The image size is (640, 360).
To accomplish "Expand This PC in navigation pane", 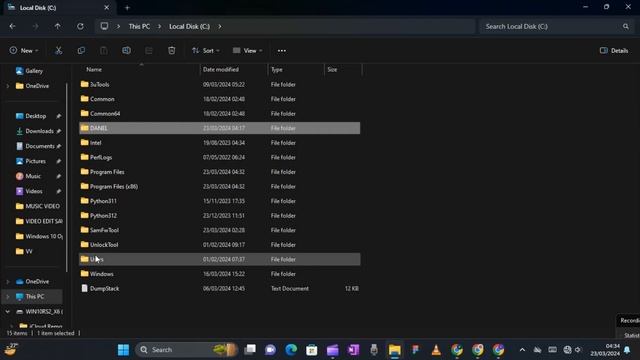I will [8, 297].
